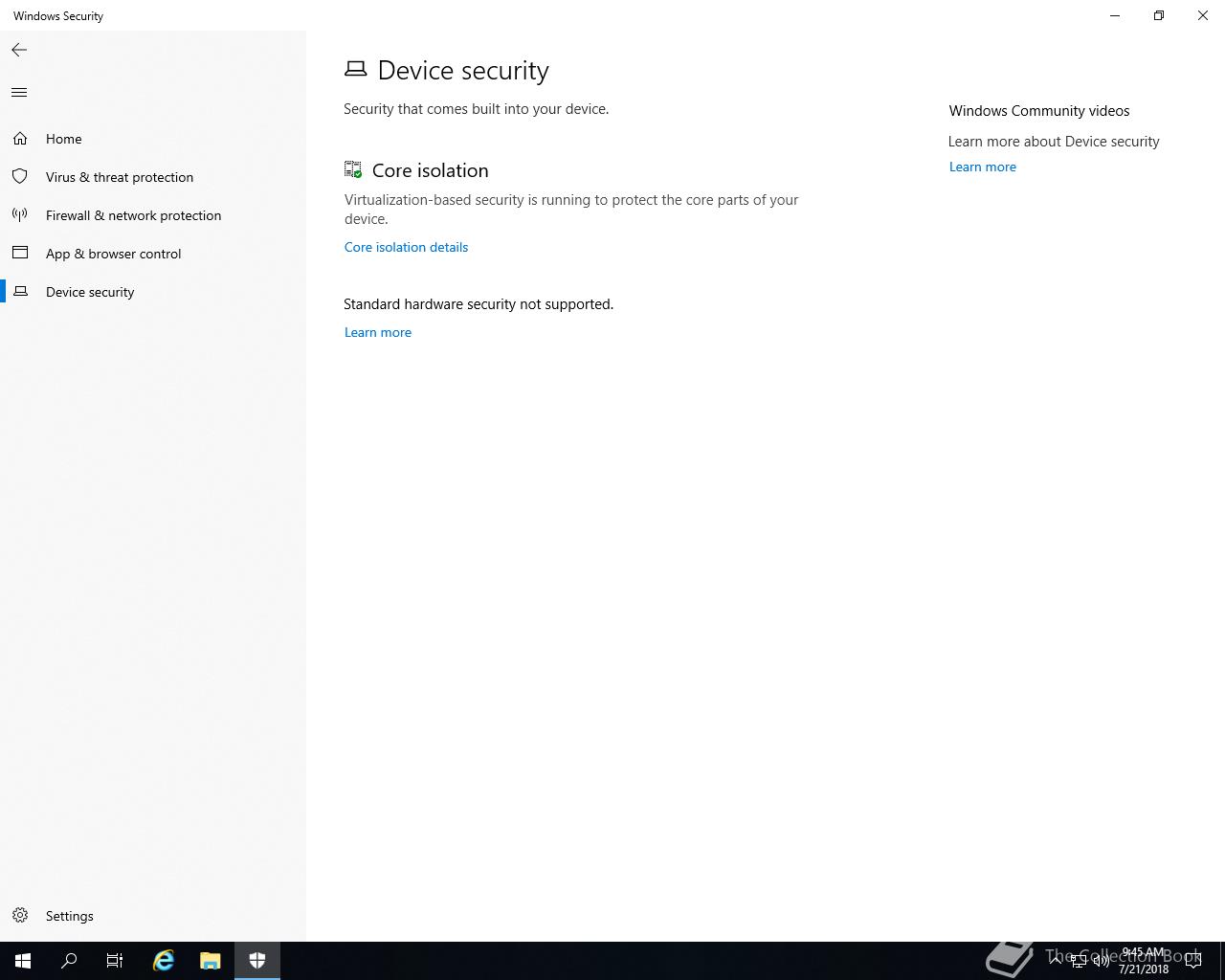Click the 'Windows Community videos' heading
Image resolution: width=1225 pixels, height=980 pixels.
1039,111
